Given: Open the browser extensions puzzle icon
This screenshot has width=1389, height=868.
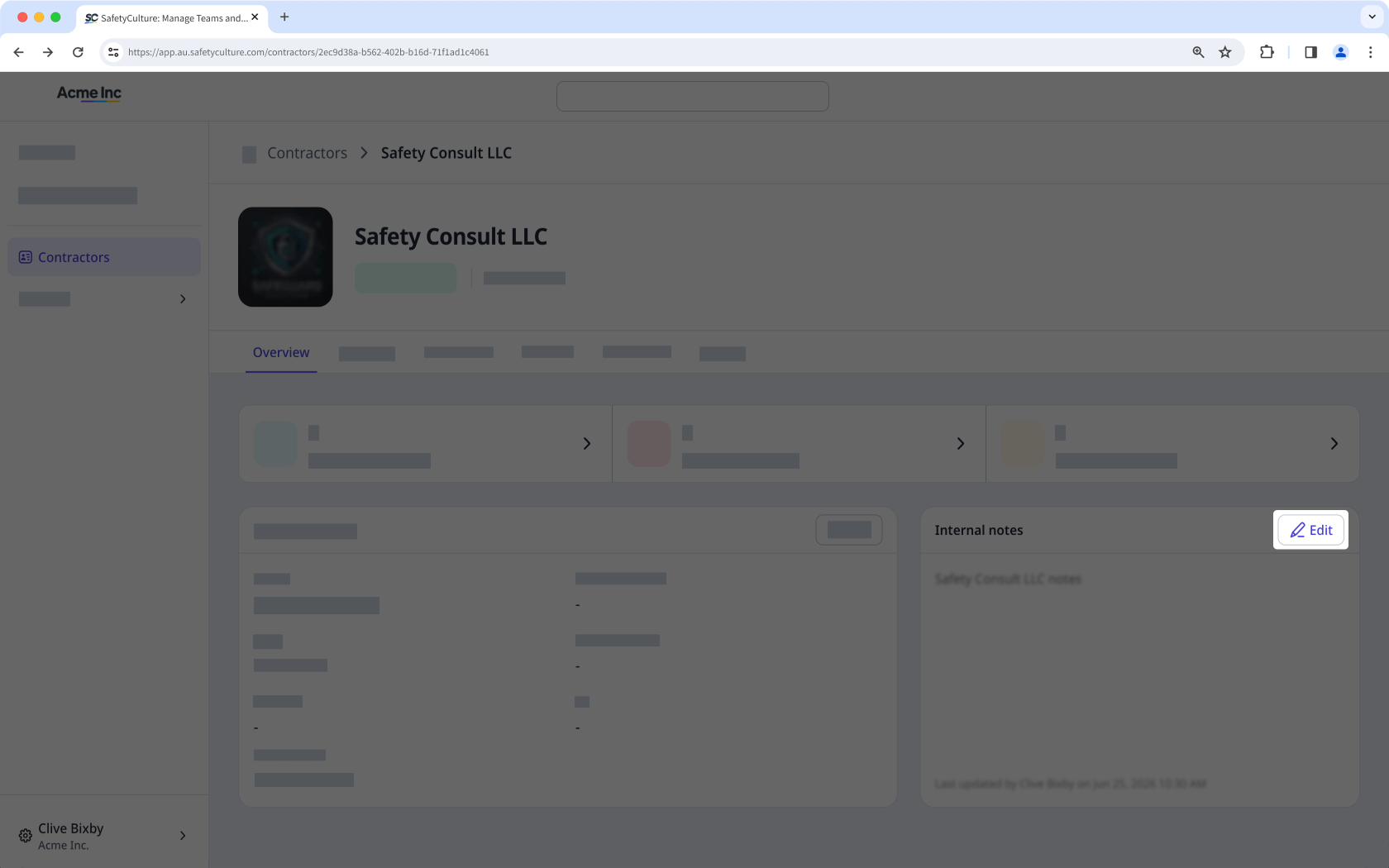Looking at the screenshot, I should [1267, 52].
